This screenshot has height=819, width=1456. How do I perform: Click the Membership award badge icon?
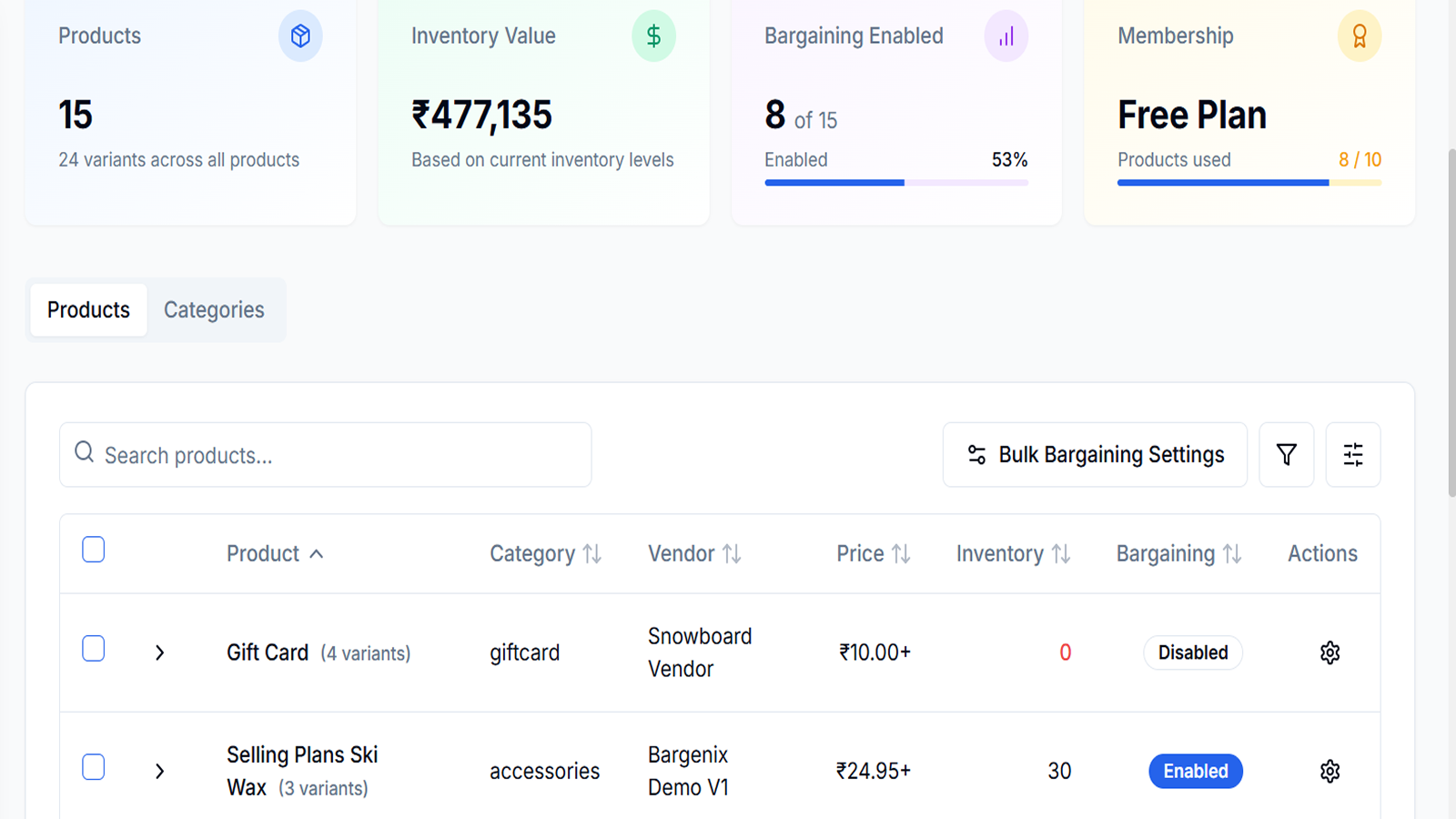point(1360,36)
